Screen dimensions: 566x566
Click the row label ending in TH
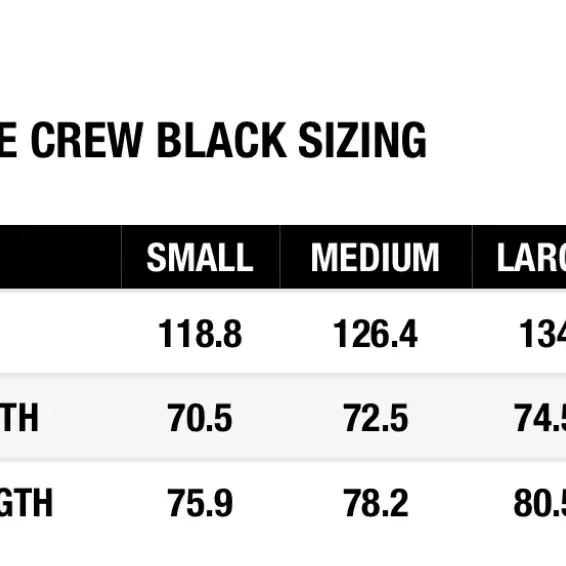coord(19,418)
